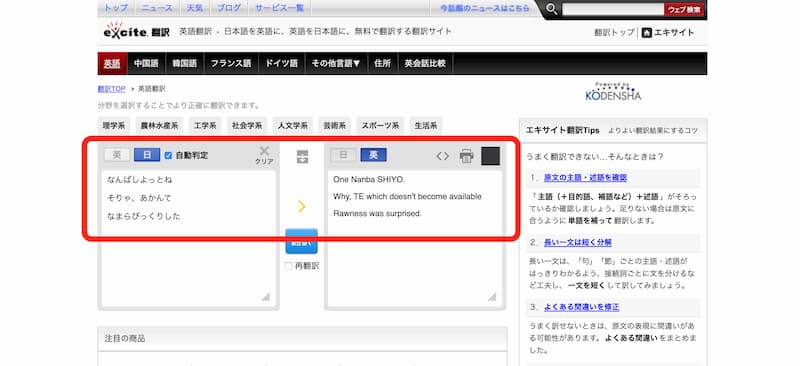This screenshot has height=366, width=800.
Task: Swap languages with the center switch icon
Action: point(302,157)
